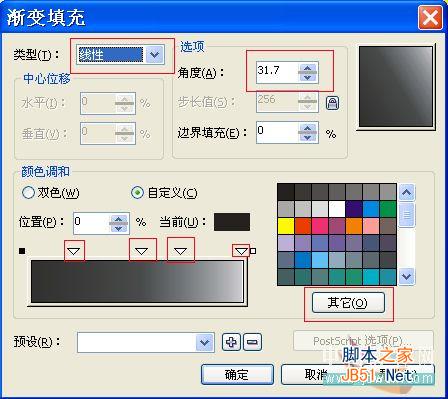
Task: Select the 自定义 custom radio button
Action: pos(137,192)
